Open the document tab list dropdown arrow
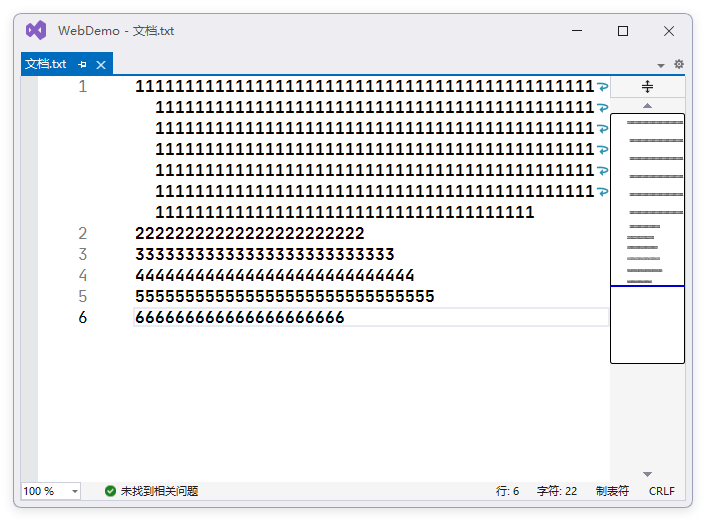Screen dimensions: 706x521 click(x=661, y=65)
